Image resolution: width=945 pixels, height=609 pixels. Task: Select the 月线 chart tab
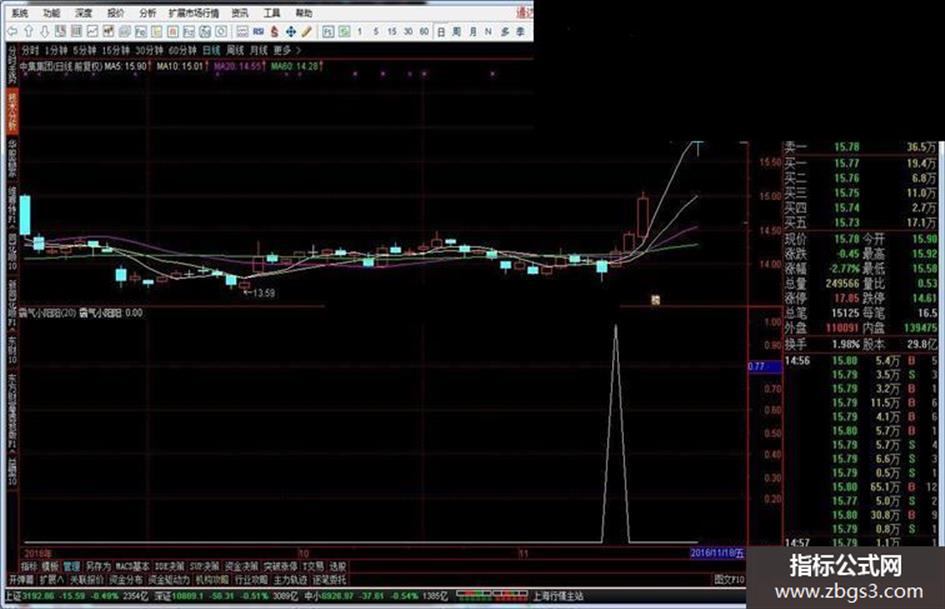point(259,50)
